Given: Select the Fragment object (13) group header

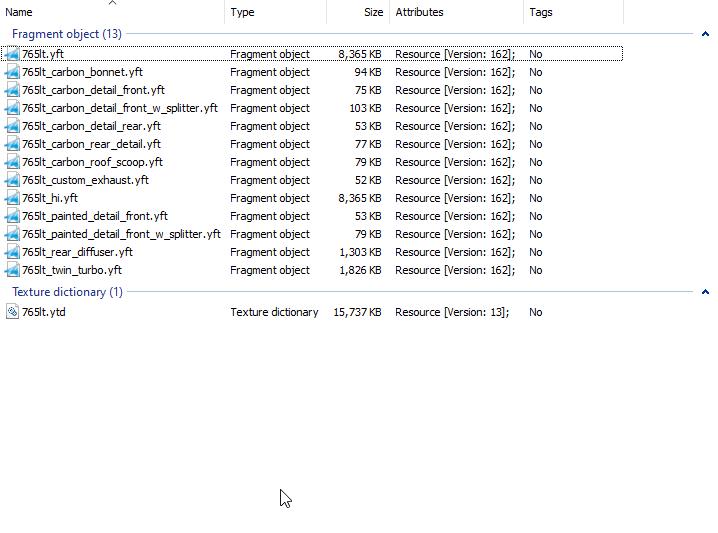Looking at the screenshot, I should click(67, 34).
